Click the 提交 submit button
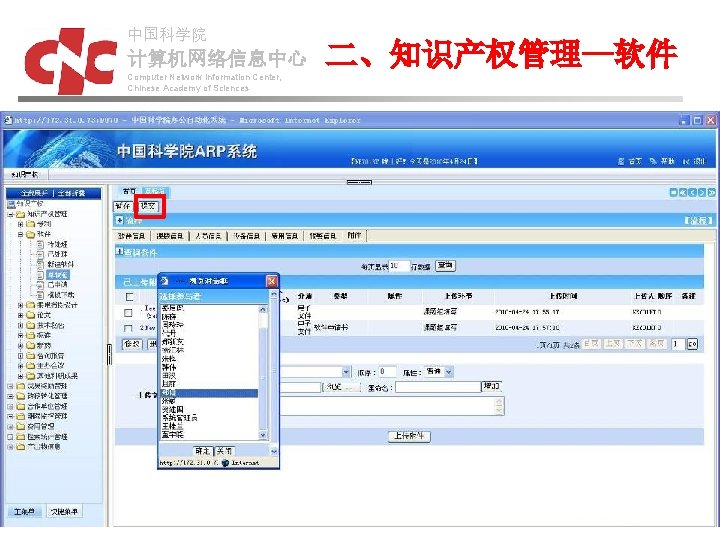The width and height of the screenshot is (720, 540). pyautogui.click(x=148, y=206)
